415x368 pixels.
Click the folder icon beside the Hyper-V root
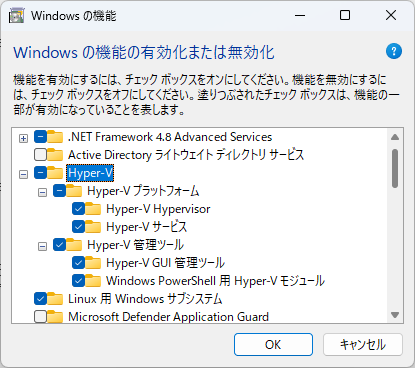[x=55, y=173]
